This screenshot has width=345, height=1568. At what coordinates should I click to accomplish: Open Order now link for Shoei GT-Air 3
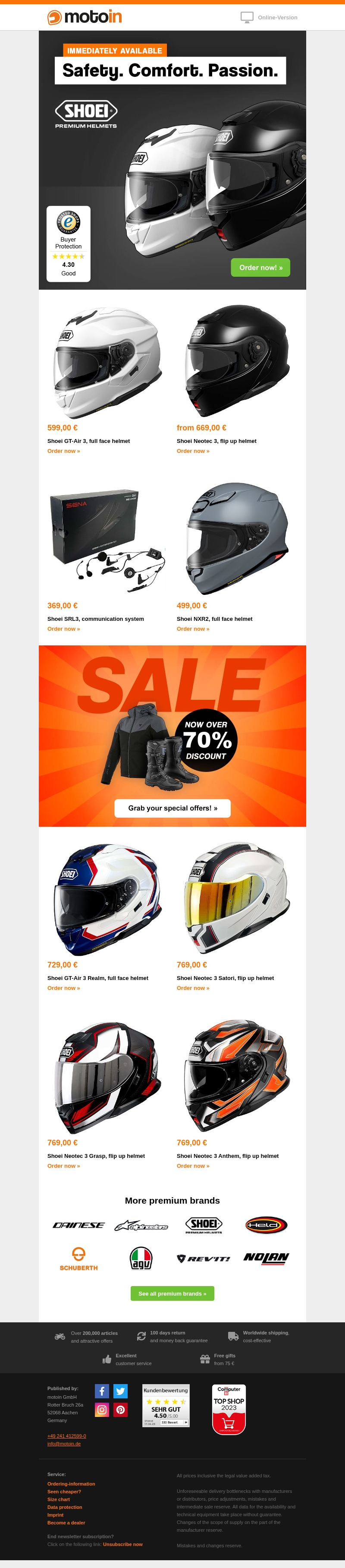coord(64,451)
